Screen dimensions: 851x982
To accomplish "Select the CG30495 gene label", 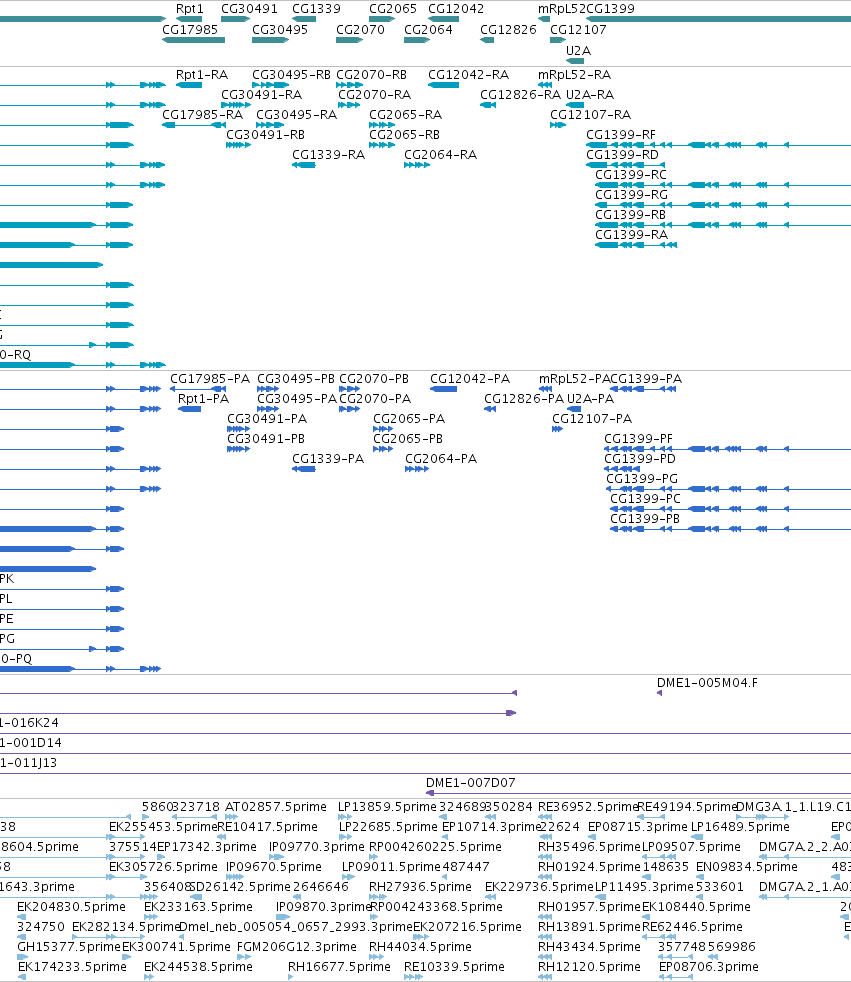I will 280,29.
